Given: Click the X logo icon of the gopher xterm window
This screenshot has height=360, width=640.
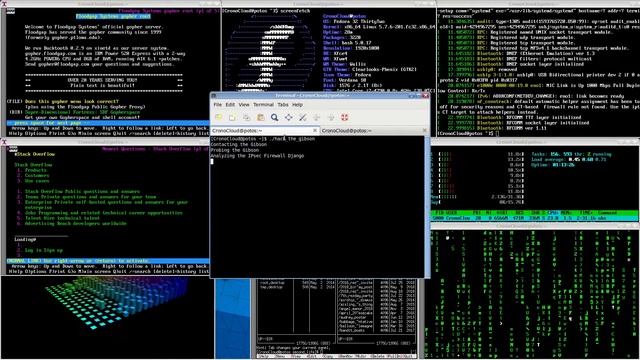Looking at the screenshot, I should click(x=4, y=4).
